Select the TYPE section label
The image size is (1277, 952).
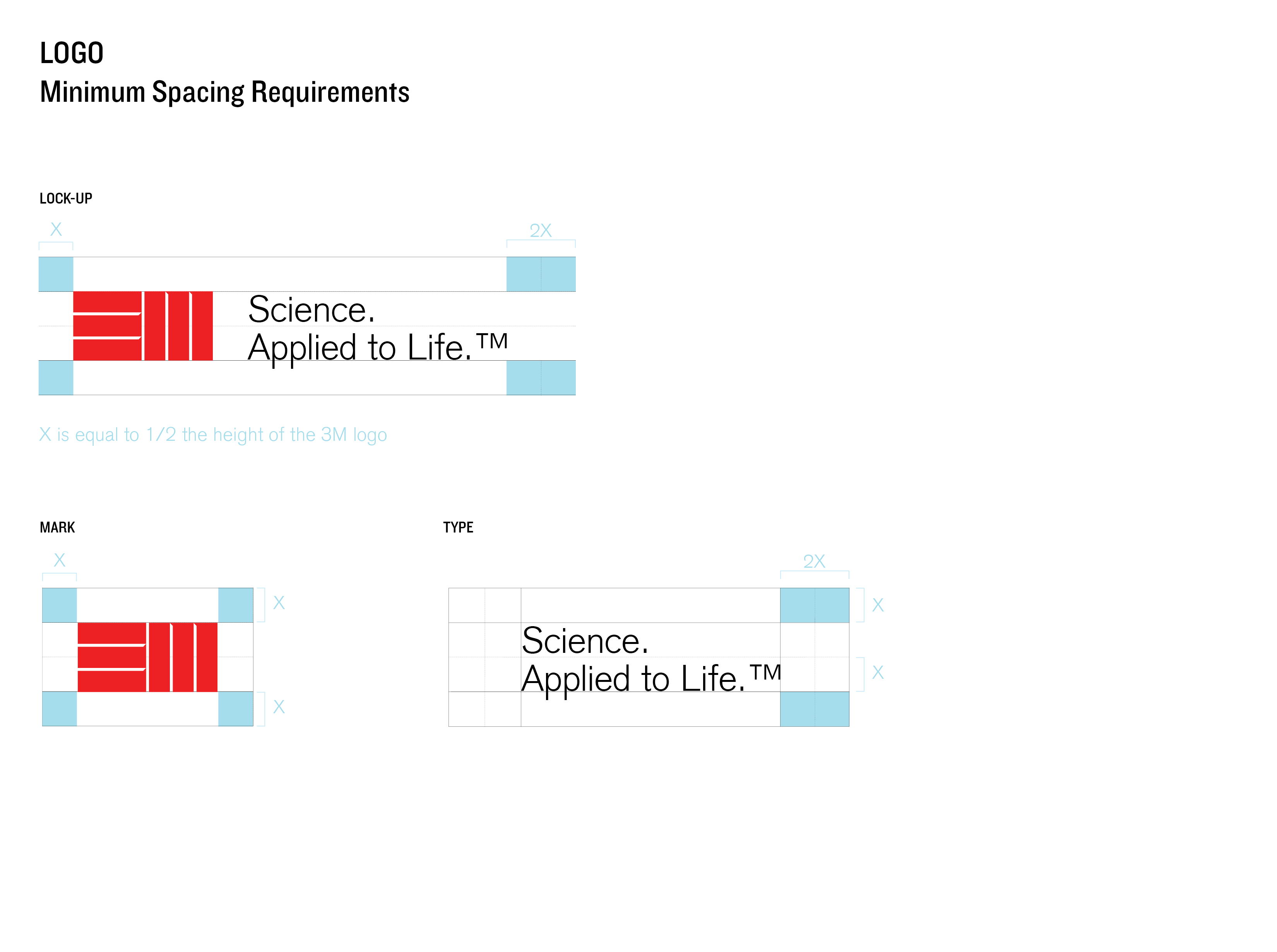click(x=458, y=527)
